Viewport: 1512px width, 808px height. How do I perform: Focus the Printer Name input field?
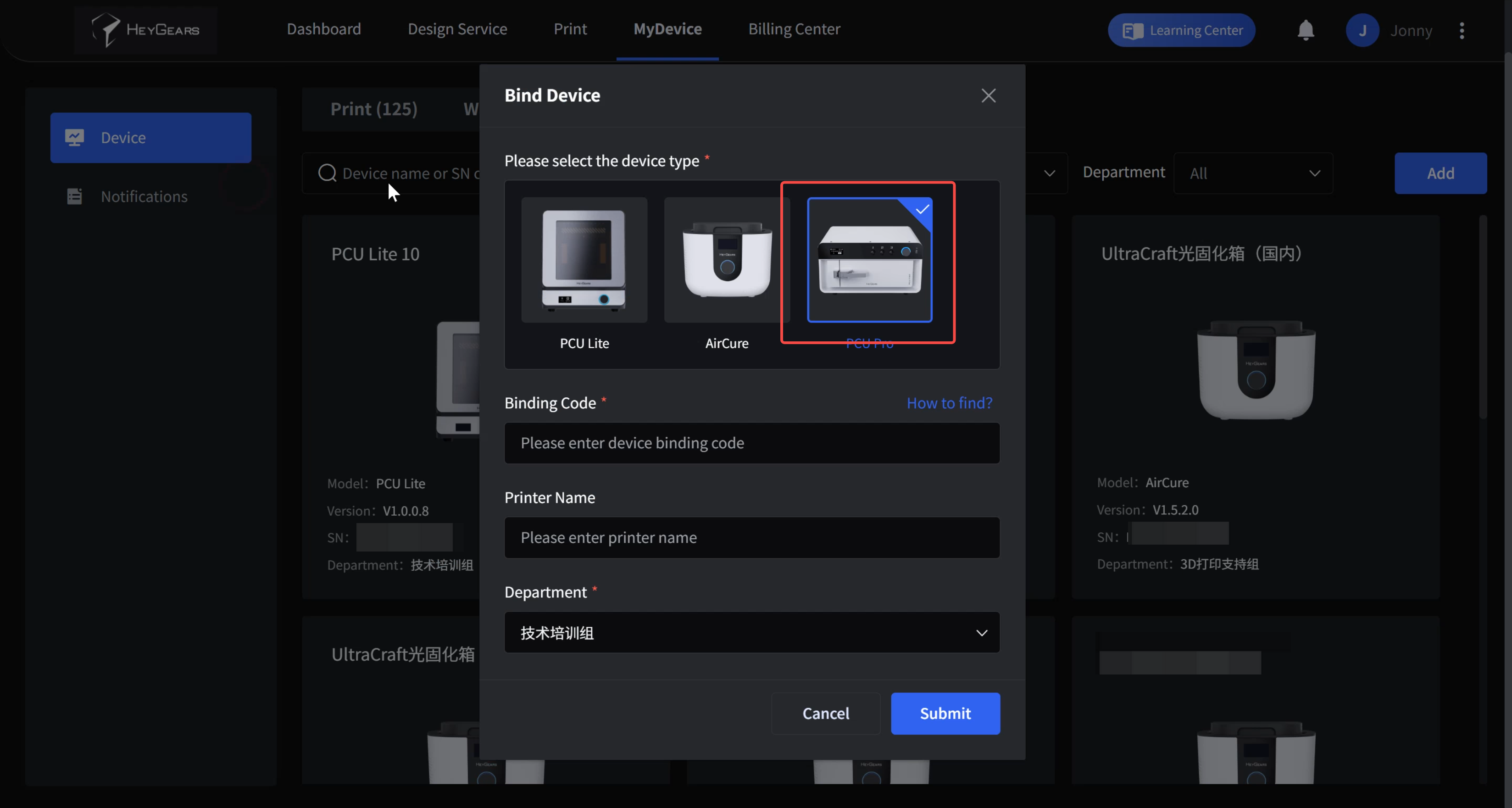[752, 537]
